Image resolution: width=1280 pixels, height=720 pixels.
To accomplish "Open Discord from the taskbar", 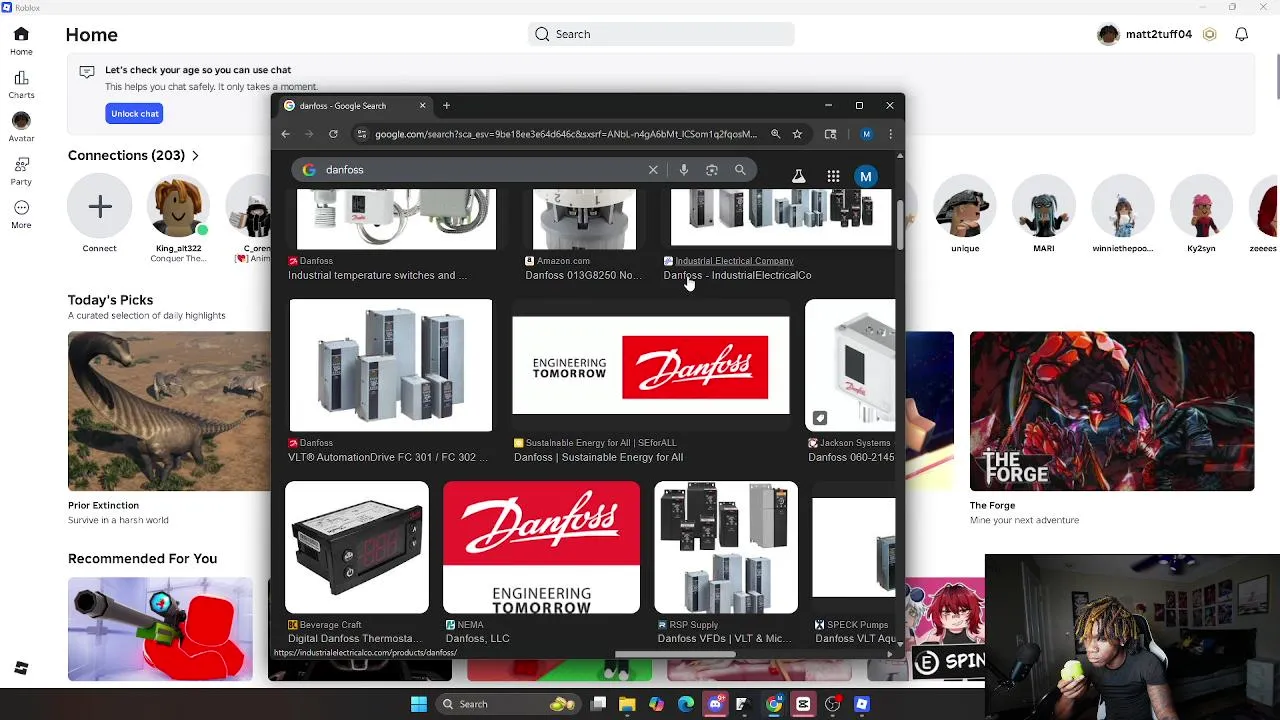I will pyautogui.click(x=715, y=704).
